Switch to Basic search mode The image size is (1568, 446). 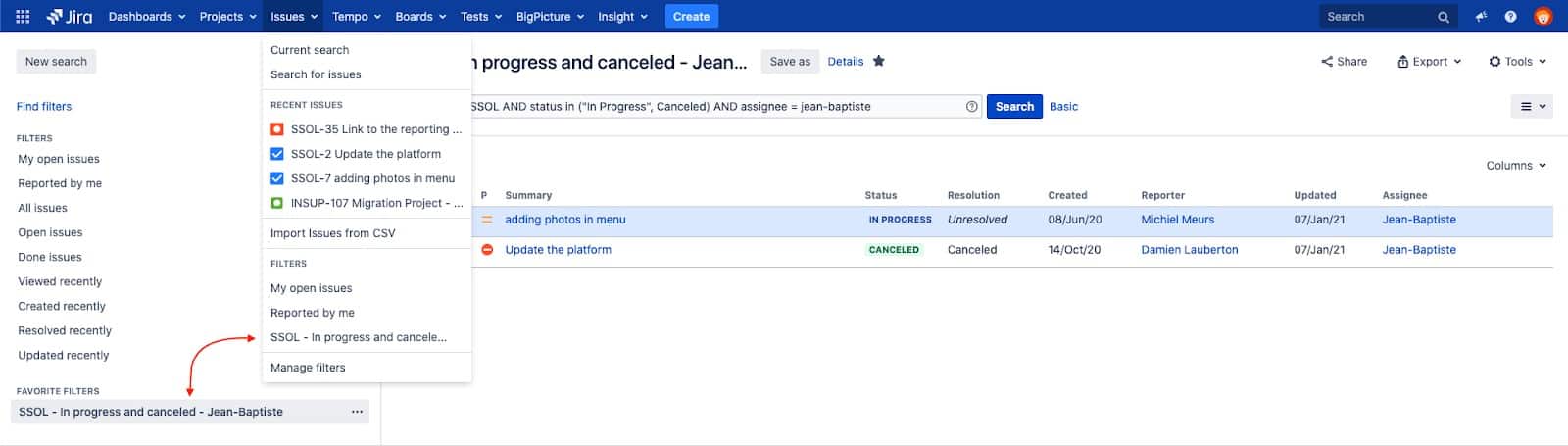(x=1063, y=107)
